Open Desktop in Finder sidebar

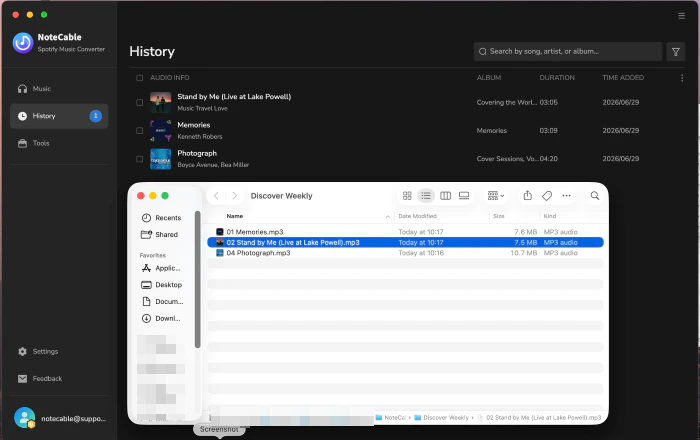(x=162, y=285)
